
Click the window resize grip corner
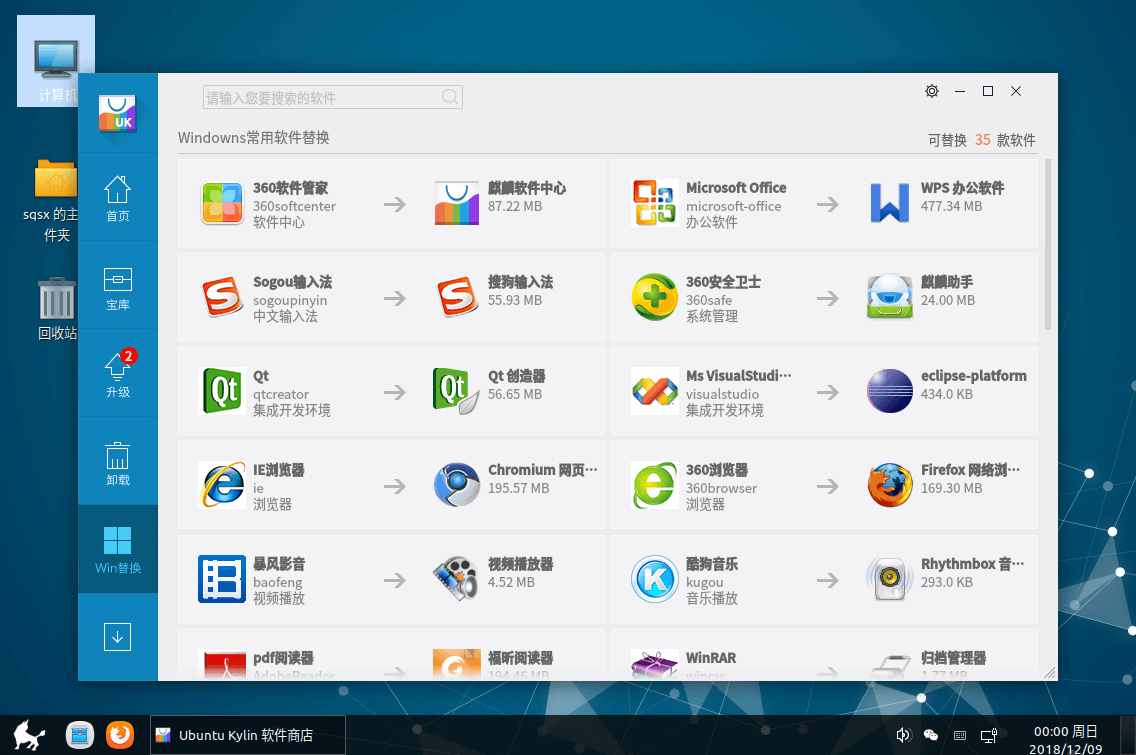pyautogui.click(x=1050, y=673)
